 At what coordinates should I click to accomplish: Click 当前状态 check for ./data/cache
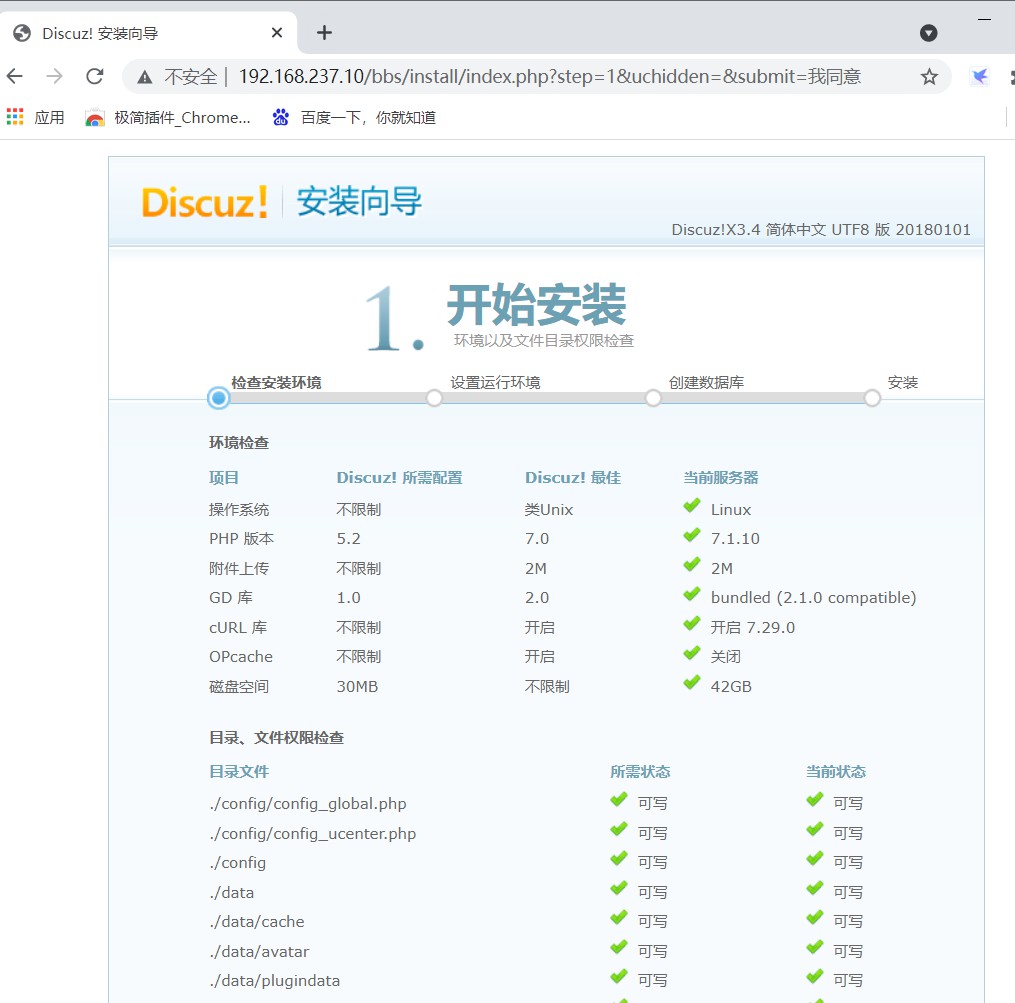click(x=815, y=918)
